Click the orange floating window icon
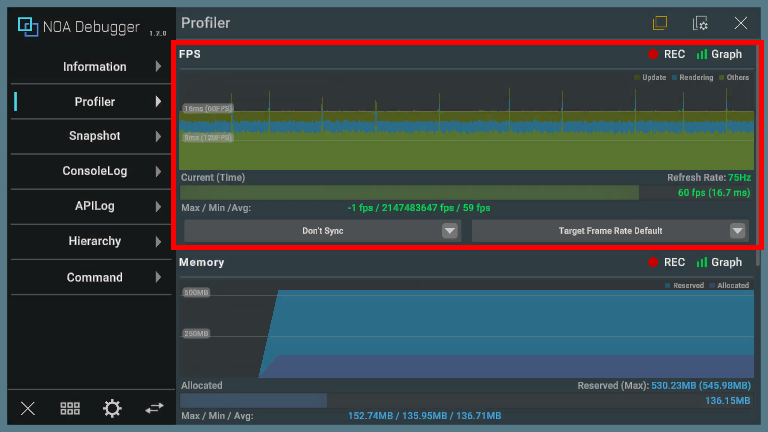The image size is (768, 432). [660, 23]
